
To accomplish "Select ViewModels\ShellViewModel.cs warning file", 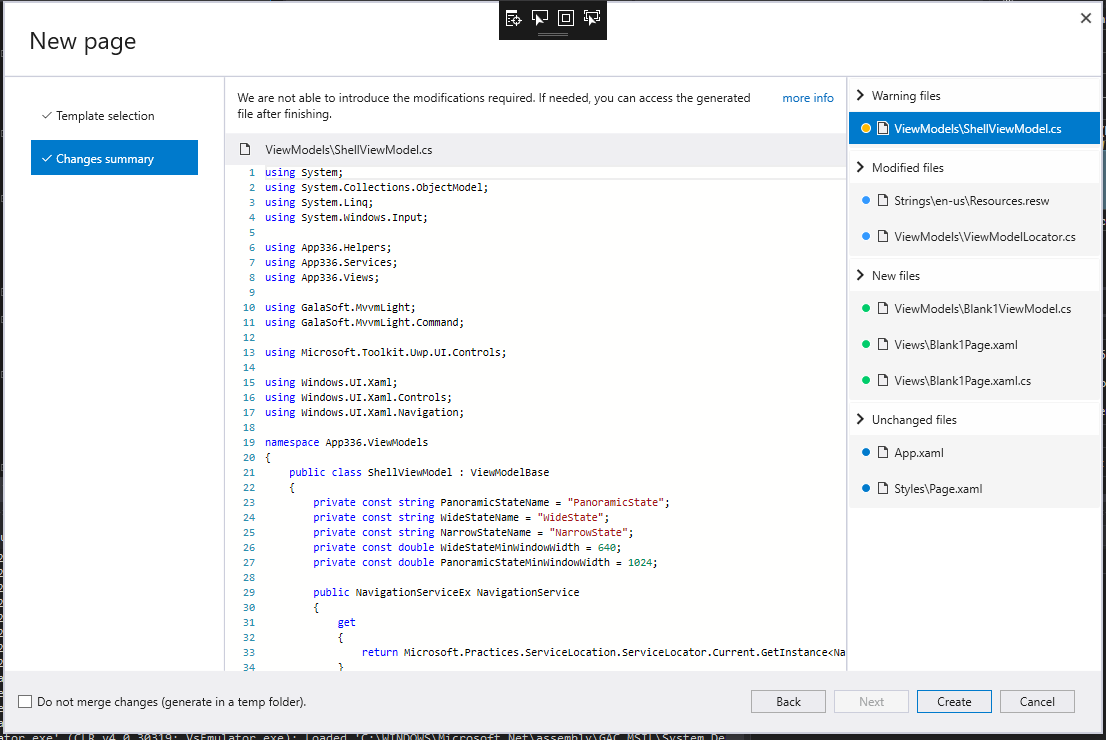I will click(x=974, y=128).
